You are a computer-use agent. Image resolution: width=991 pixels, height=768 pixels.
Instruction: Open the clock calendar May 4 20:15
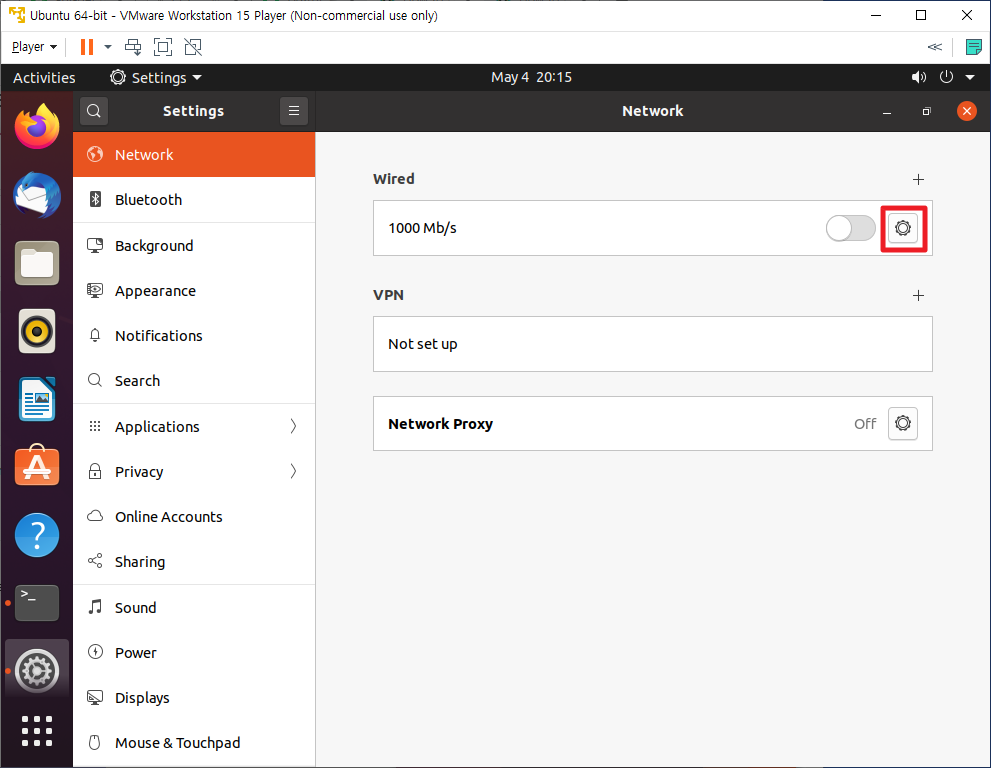point(532,77)
